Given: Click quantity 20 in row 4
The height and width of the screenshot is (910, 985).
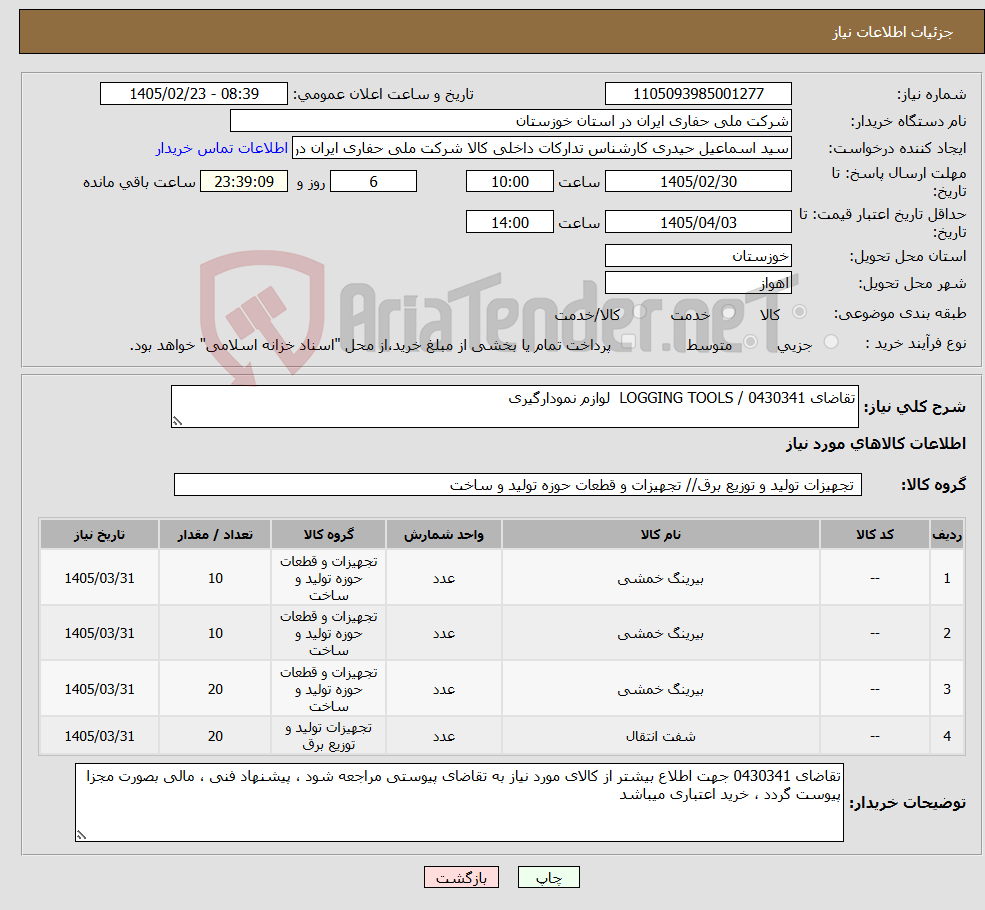Looking at the screenshot, I should tap(215, 736).
